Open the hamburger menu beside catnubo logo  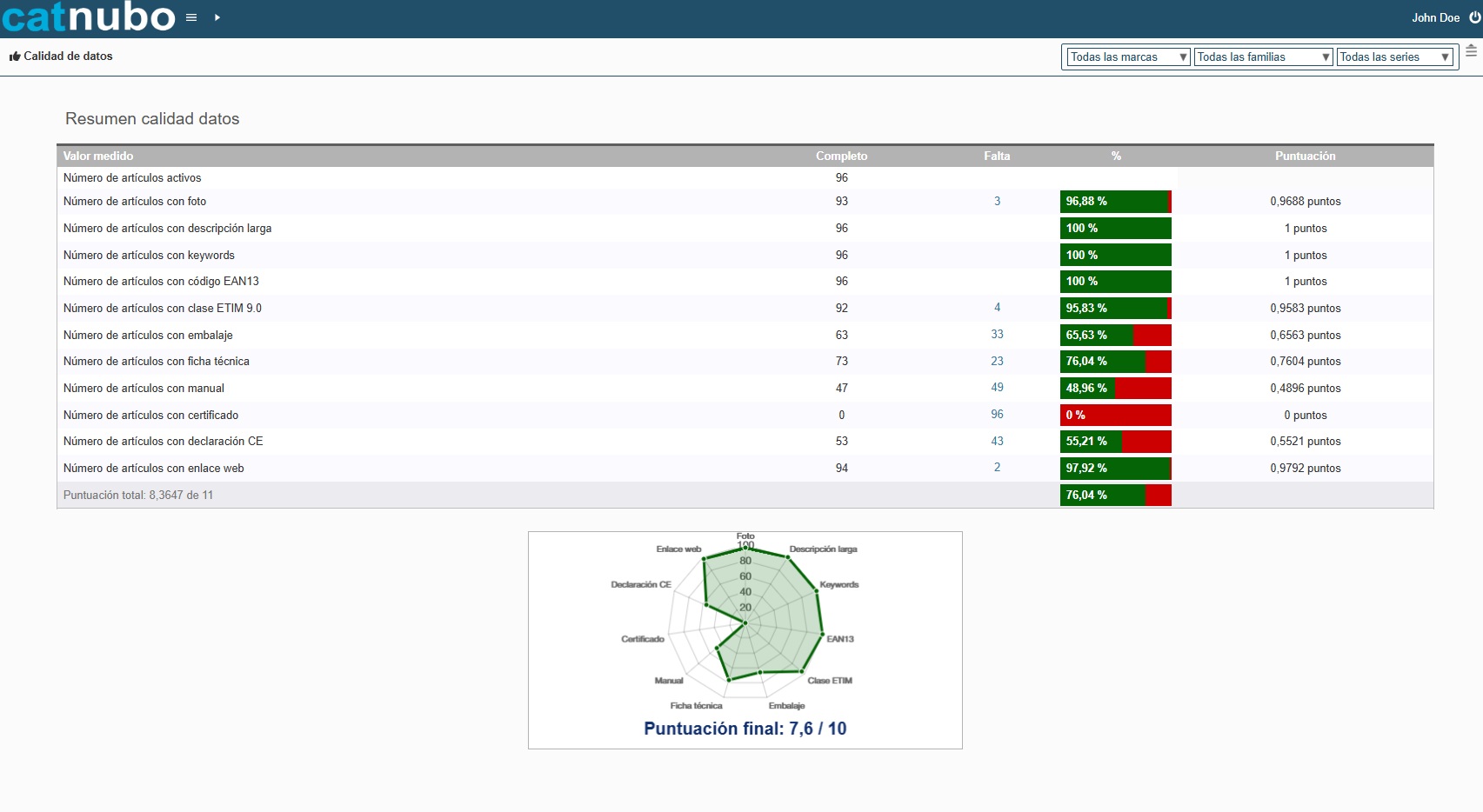(x=191, y=17)
